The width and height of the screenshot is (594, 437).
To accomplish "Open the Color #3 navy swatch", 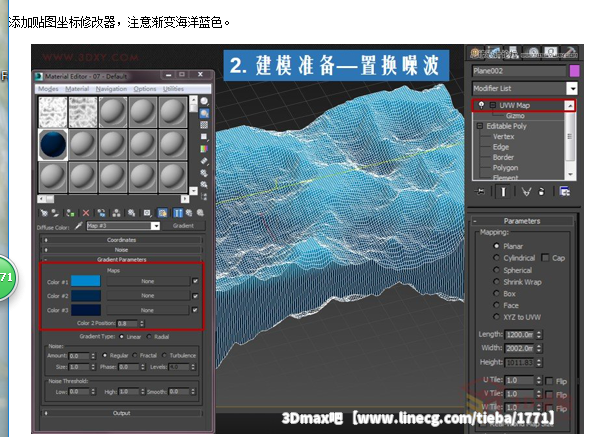I will coord(86,310).
